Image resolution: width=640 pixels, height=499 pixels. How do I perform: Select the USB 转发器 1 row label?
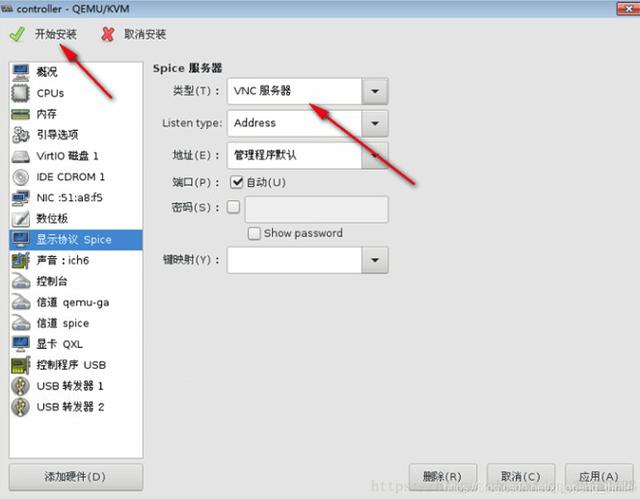point(70,386)
